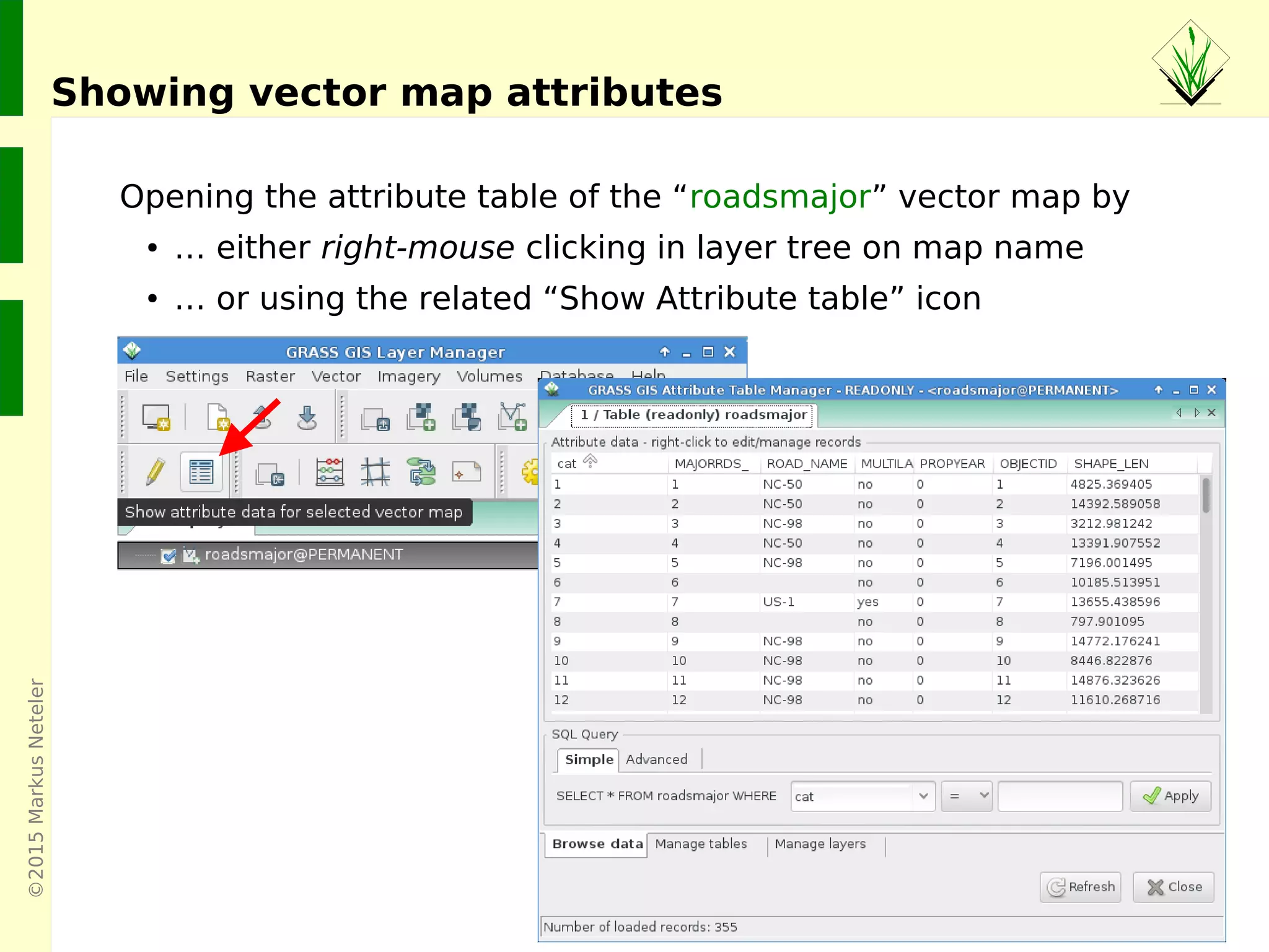Open the Raster Map Calculator abacus icon

(330, 472)
